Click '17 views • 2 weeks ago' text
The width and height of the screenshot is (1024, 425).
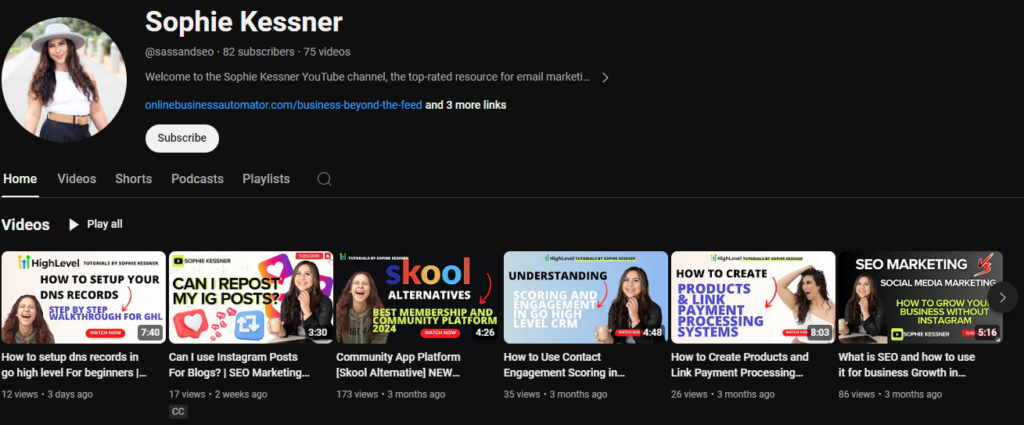pos(218,394)
